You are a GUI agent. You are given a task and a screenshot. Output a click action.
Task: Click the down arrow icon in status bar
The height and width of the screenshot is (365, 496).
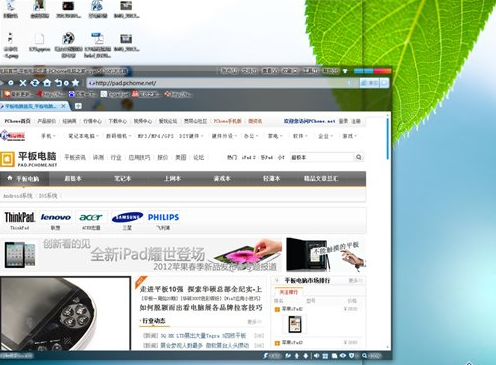point(306,356)
